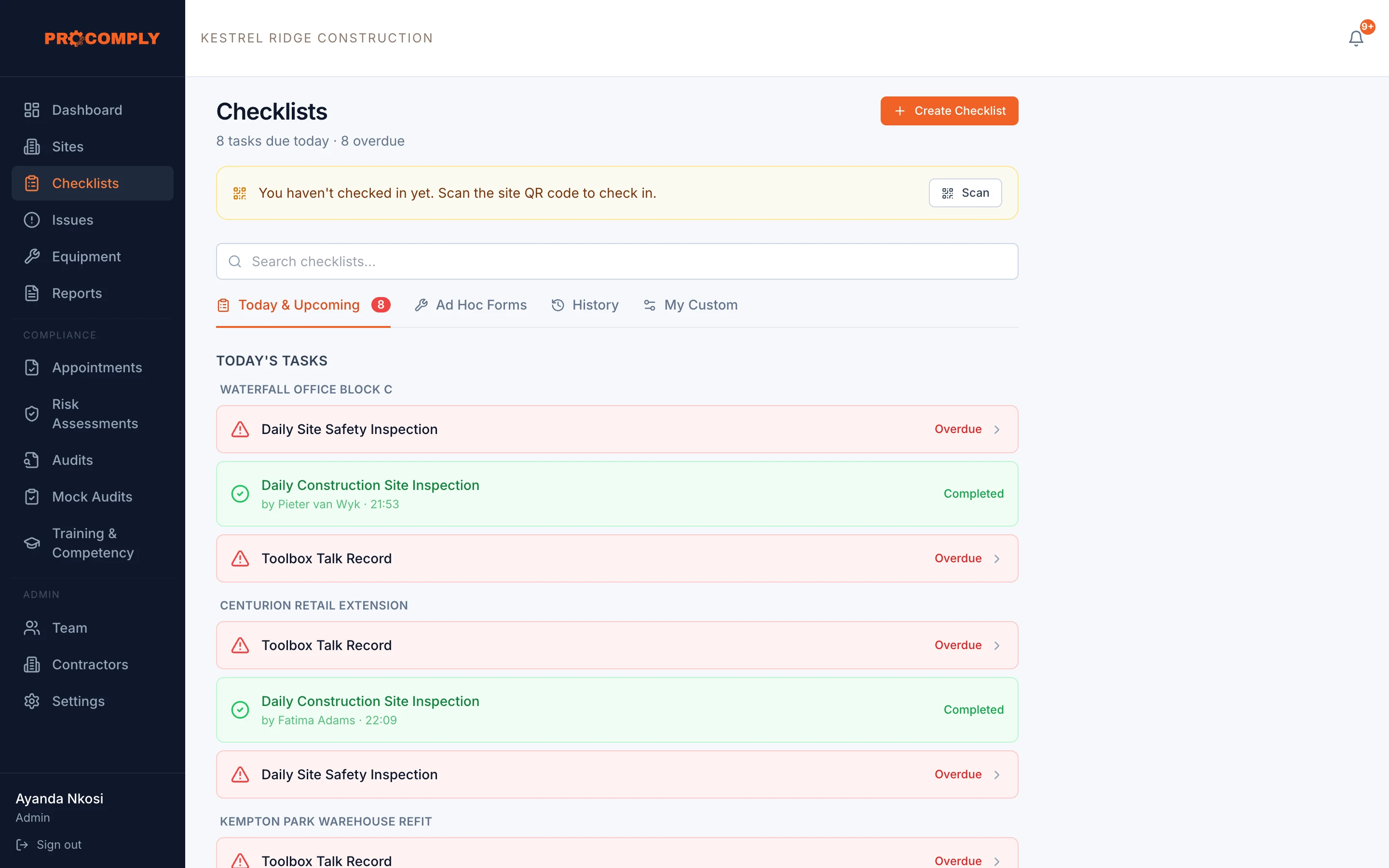Open completed inspection by Fatima Adams
The width and height of the screenshot is (1389, 868).
[x=617, y=709]
